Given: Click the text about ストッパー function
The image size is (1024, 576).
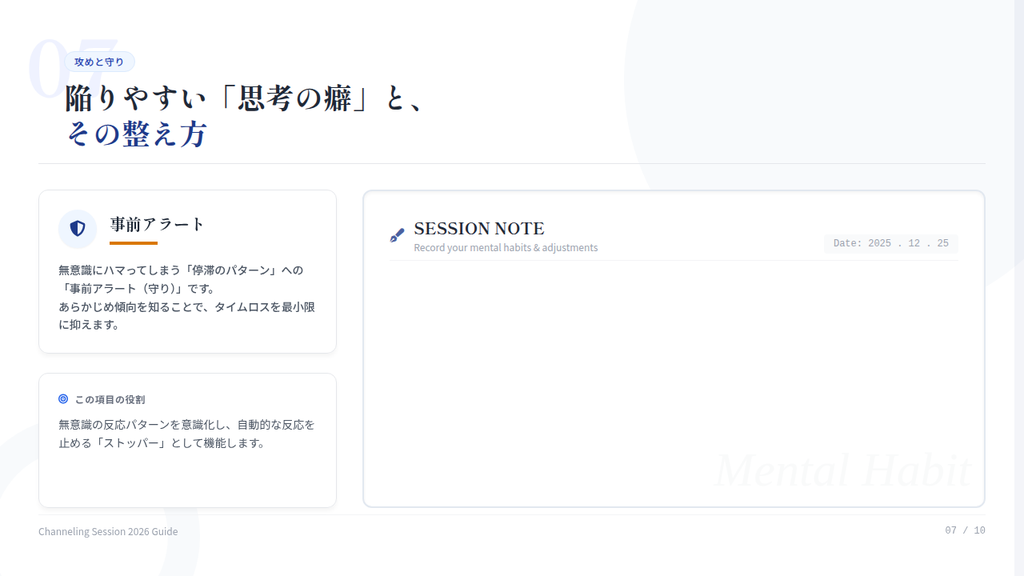Looking at the screenshot, I should pyautogui.click(x=186, y=433).
